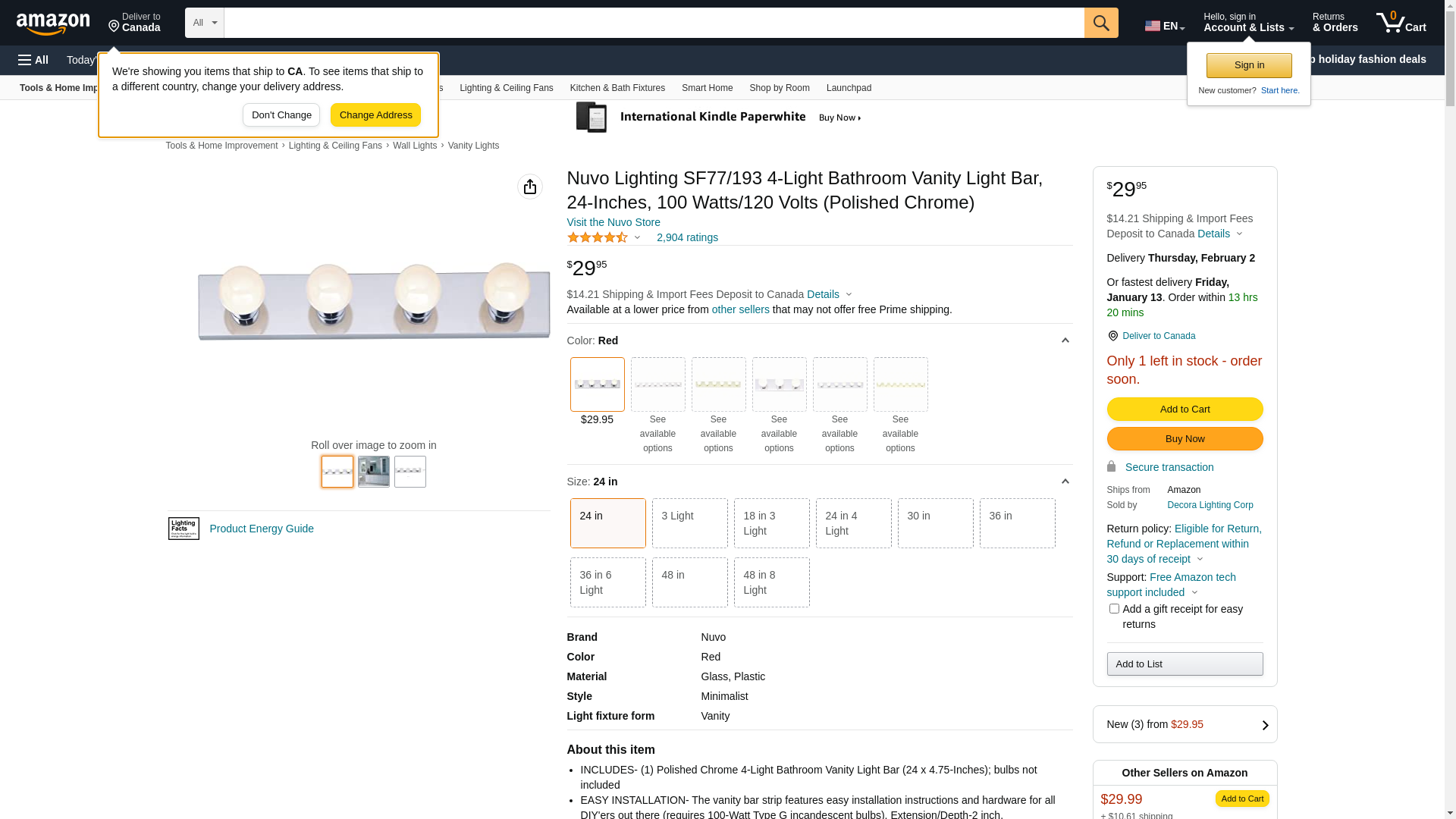Open Kitchen & Bath Fixtures menu item
Screen dimensions: 1456x819
click(617, 88)
